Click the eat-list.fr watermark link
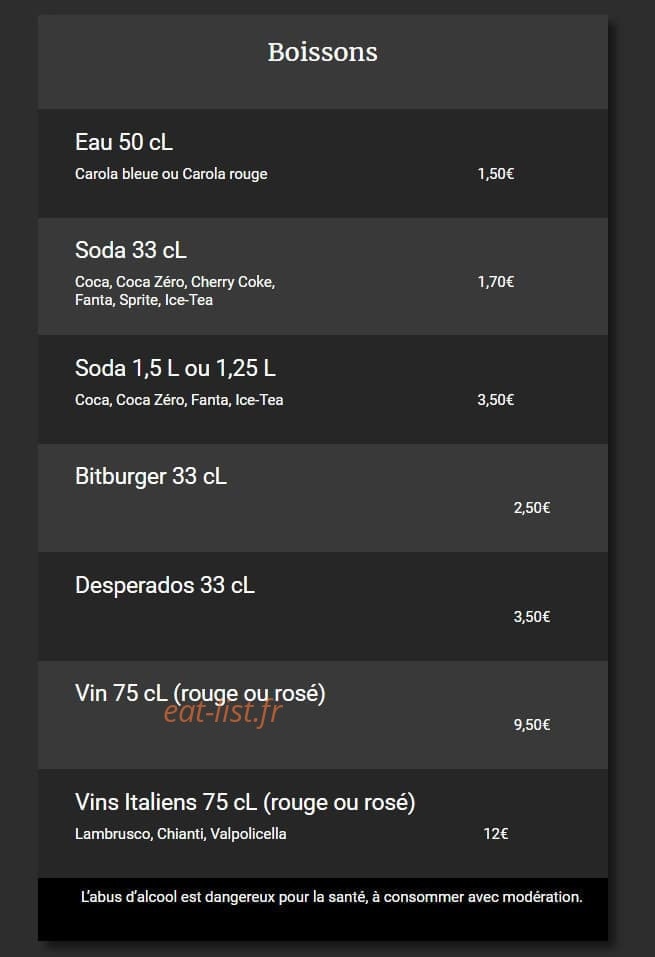Viewport: 655px width, 957px height. coord(223,712)
